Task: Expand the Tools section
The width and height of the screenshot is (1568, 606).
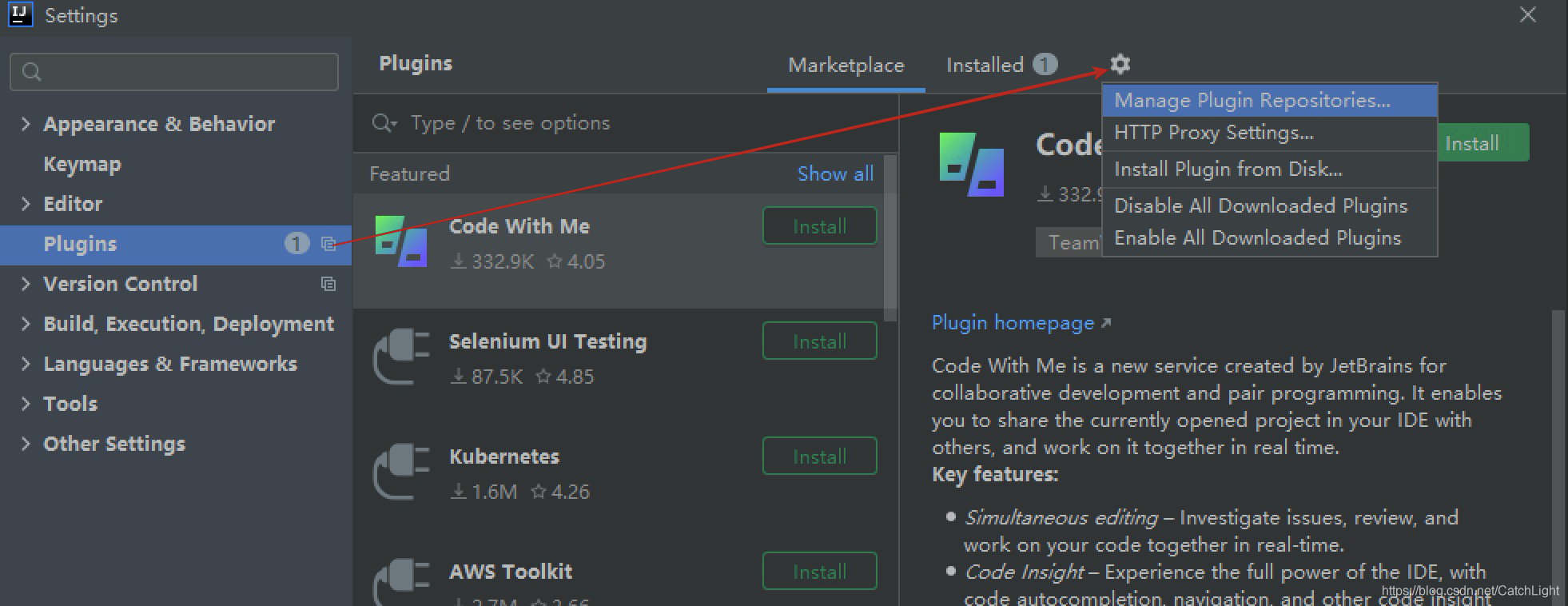Action: (x=26, y=403)
